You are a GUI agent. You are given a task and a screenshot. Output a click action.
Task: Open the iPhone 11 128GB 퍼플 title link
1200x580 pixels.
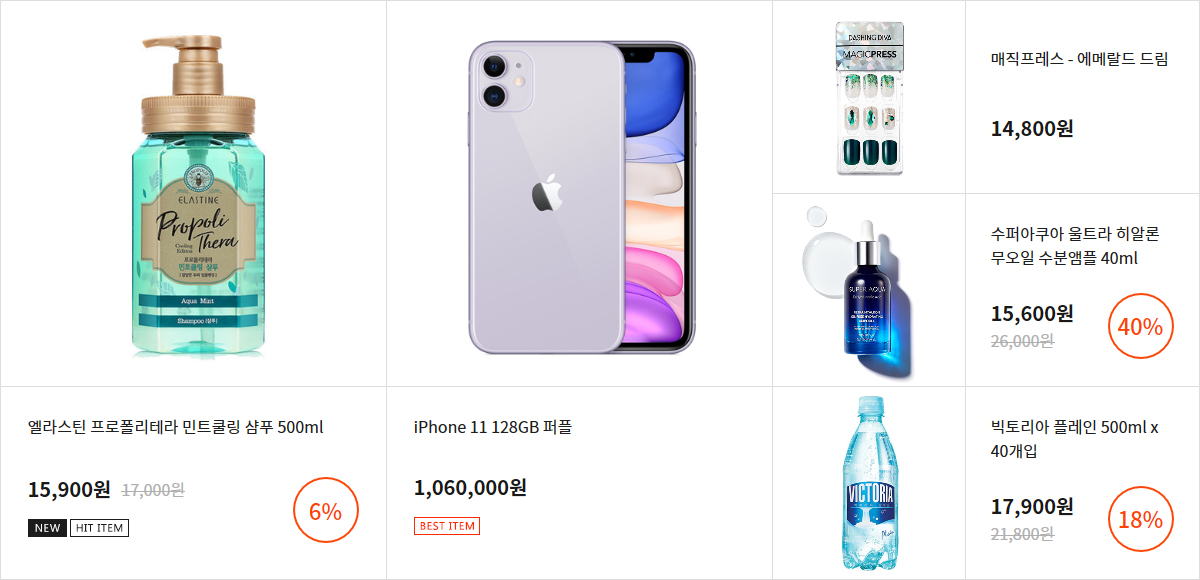pos(493,428)
